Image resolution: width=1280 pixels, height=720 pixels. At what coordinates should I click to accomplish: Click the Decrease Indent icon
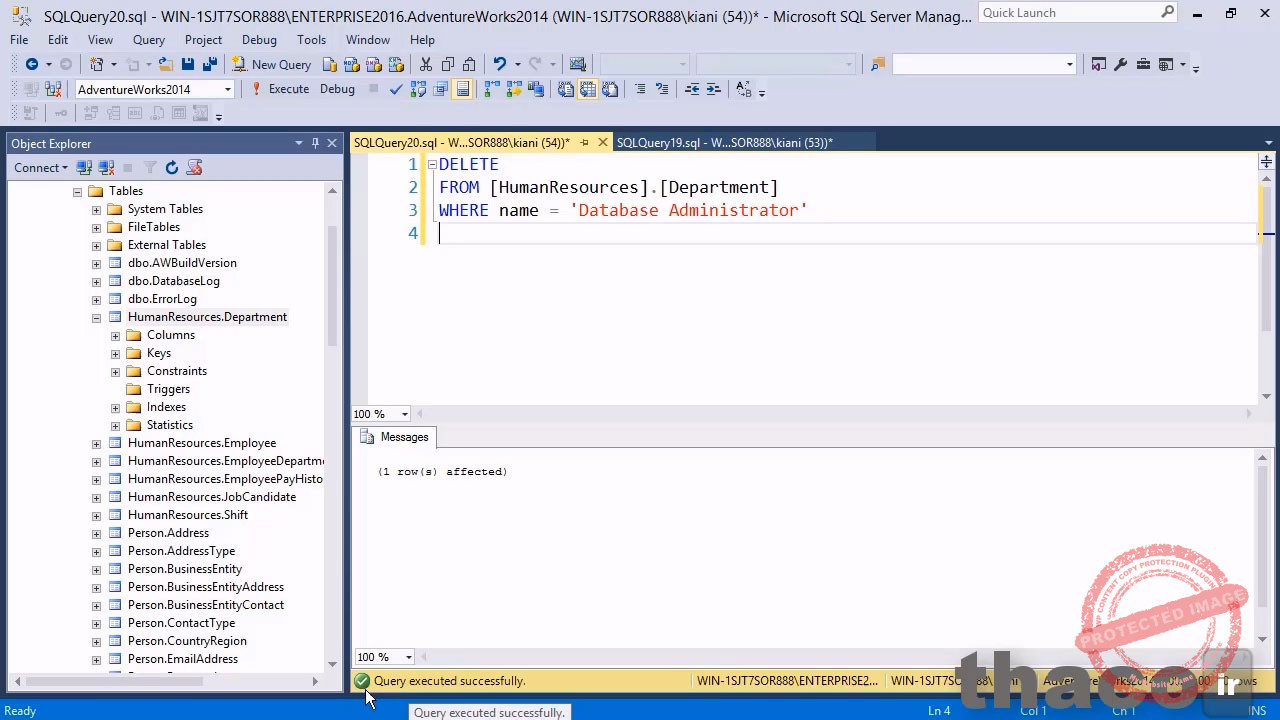pyautogui.click(x=692, y=89)
